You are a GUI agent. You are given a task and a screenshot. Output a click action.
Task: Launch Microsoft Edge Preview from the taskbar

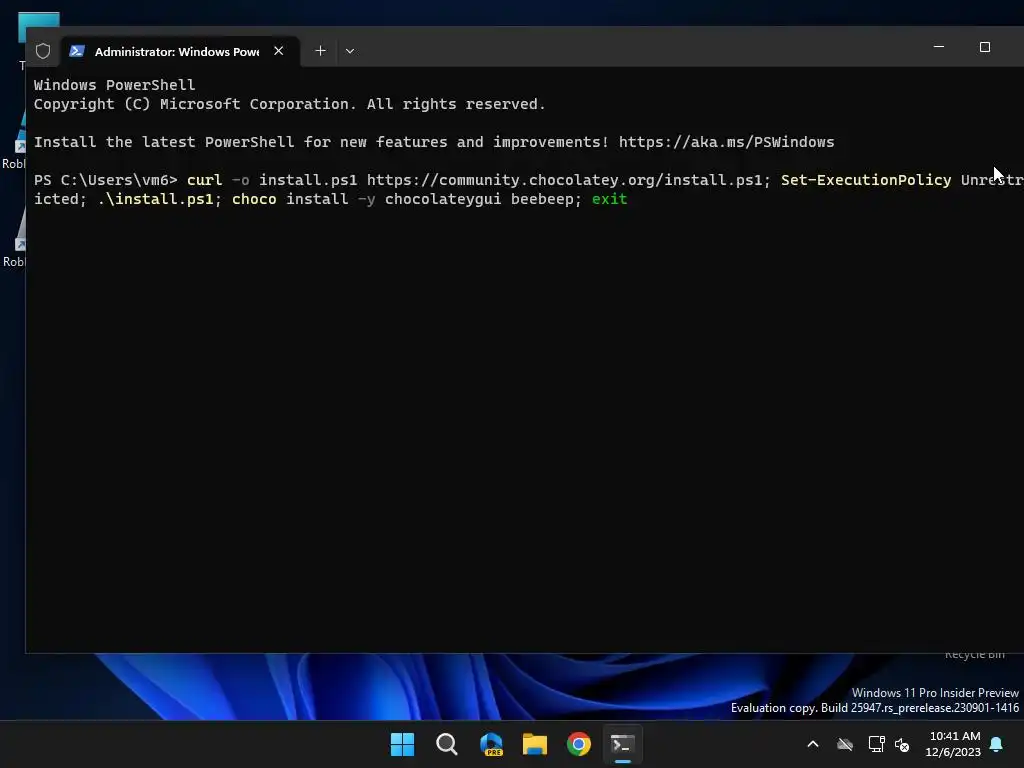[491, 744]
